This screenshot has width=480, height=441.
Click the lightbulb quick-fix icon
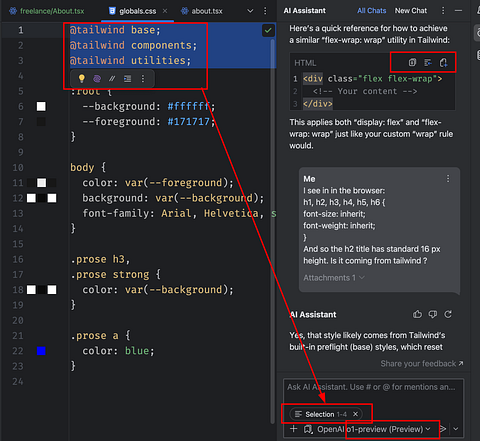pos(81,79)
